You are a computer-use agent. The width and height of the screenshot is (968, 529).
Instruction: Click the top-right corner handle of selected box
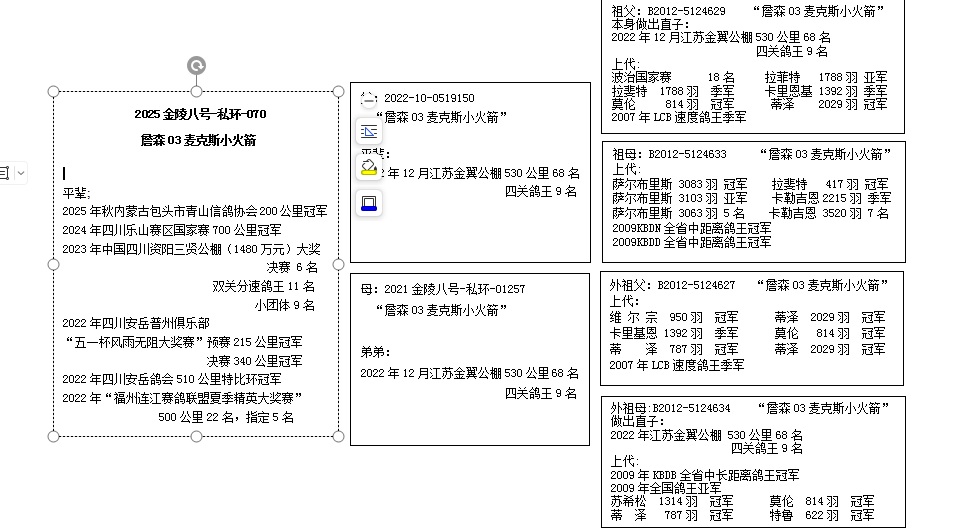[x=339, y=90]
